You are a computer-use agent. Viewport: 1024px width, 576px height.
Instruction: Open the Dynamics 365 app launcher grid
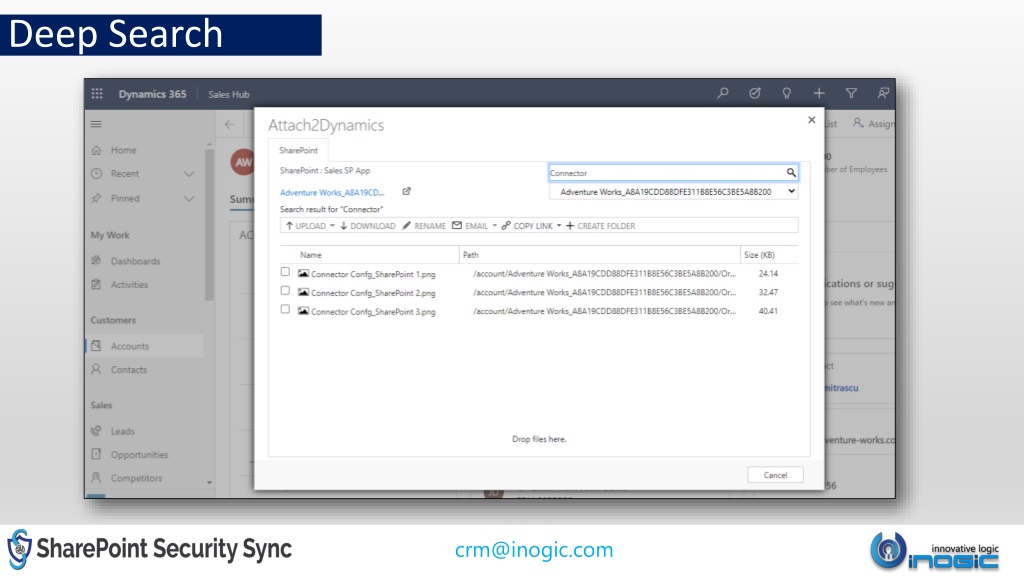tap(97, 93)
